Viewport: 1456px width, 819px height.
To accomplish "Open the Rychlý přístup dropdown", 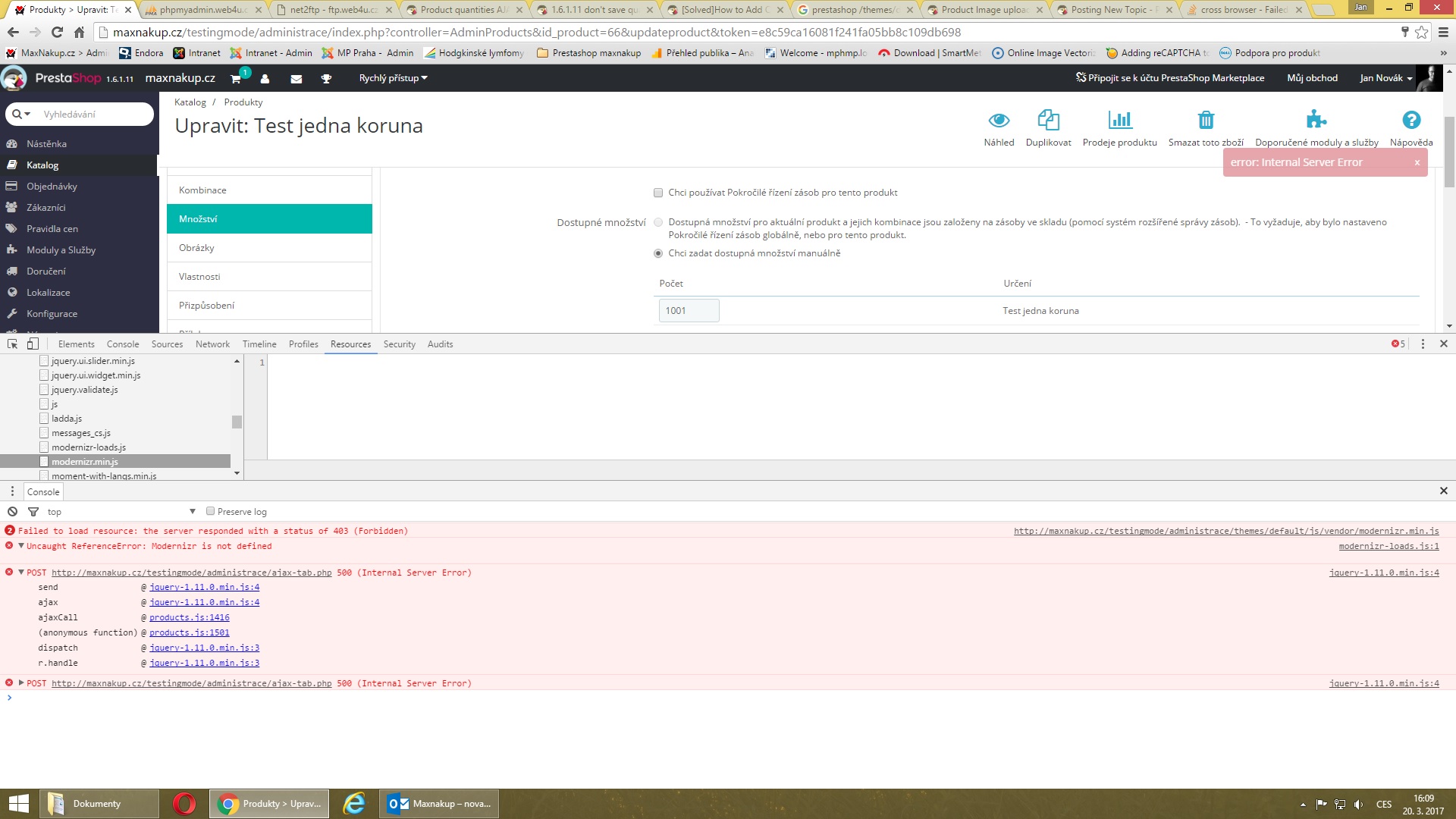I will pyautogui.click(x=393, y=79).
